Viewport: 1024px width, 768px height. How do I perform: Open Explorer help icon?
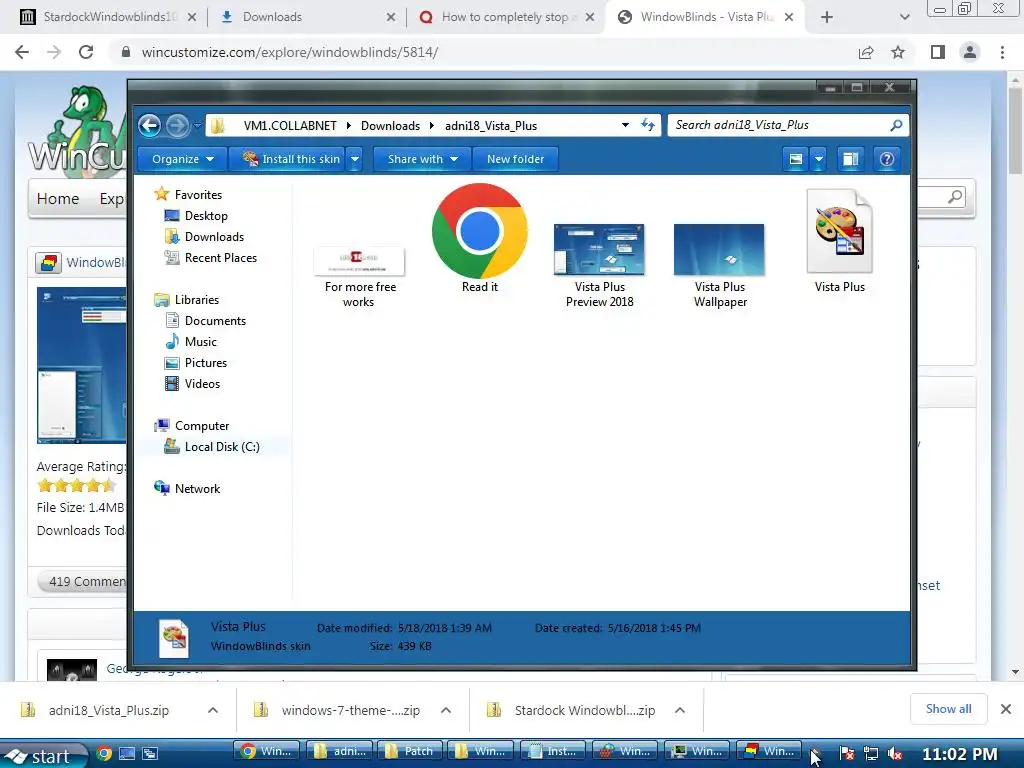pos(886,159)
